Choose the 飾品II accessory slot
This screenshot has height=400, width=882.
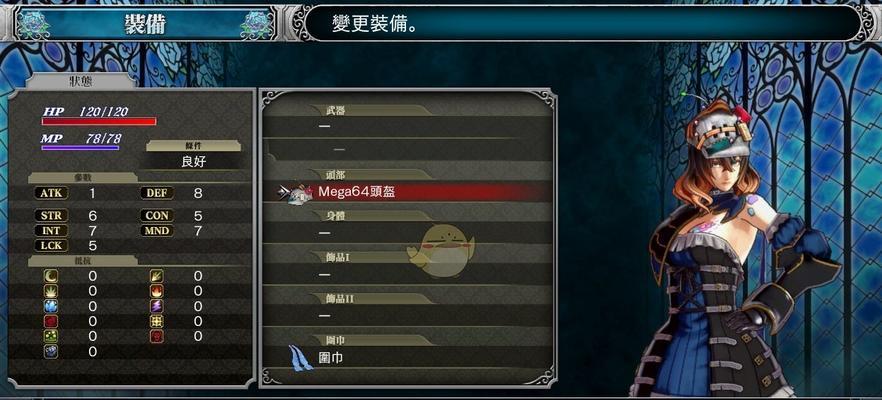(408, 315)
